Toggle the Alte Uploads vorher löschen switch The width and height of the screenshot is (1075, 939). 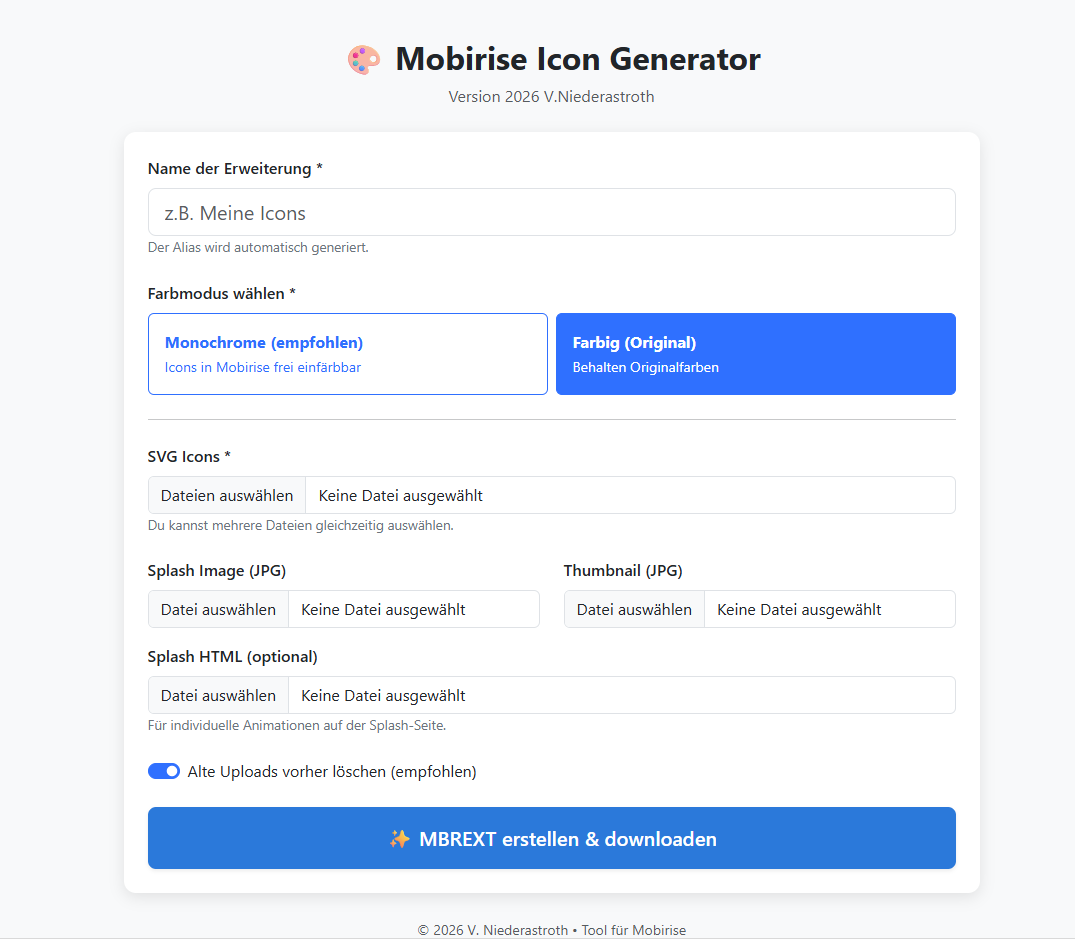tap(164, 771)
